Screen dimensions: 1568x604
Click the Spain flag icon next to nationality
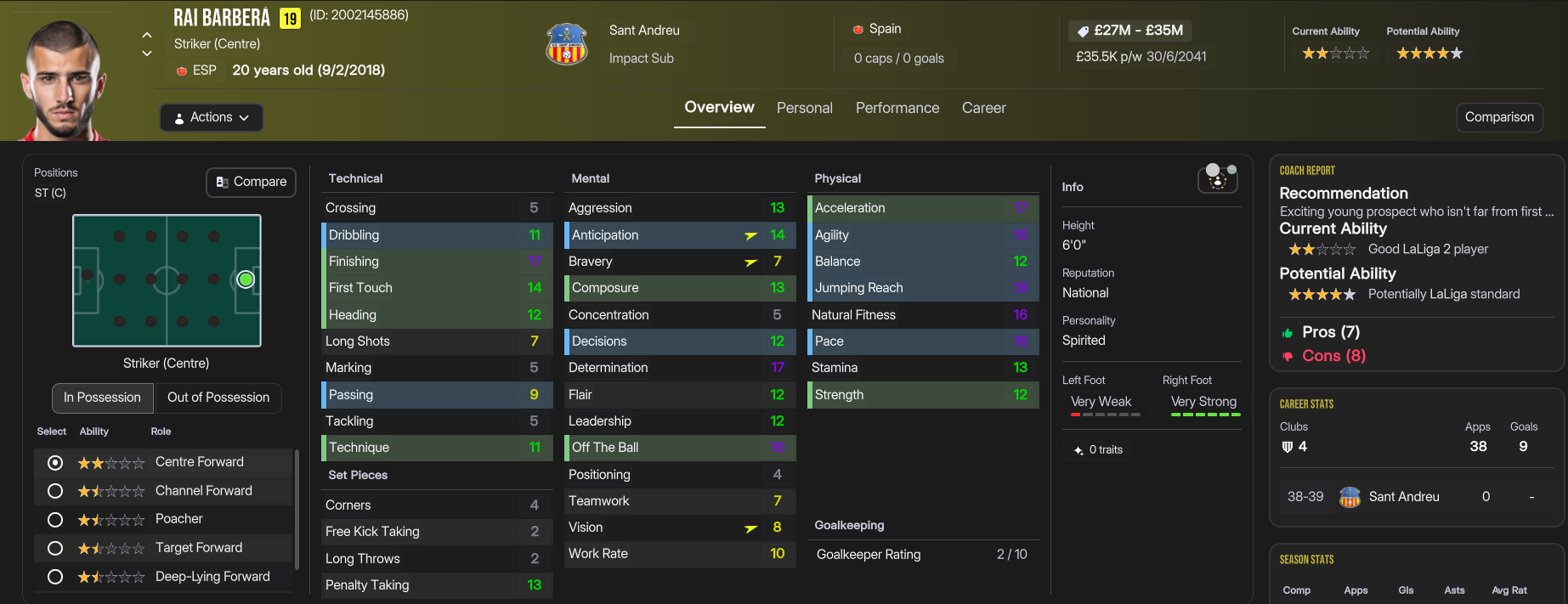point(858,30)
